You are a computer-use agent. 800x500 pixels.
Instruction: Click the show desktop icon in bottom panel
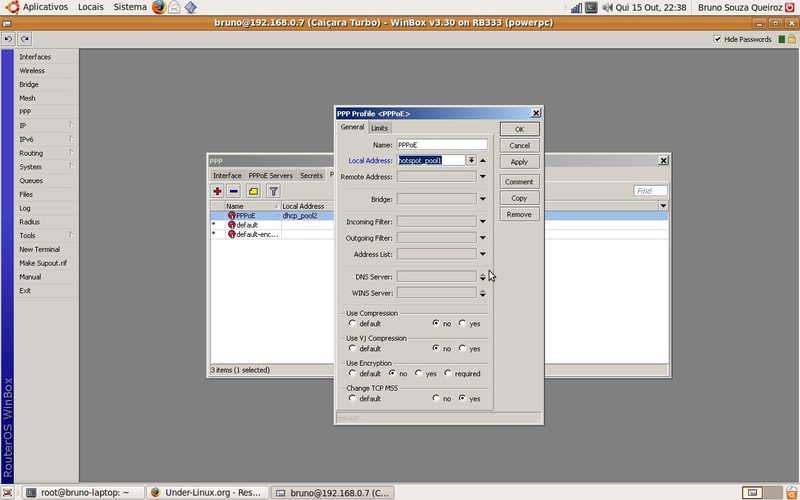[x=8, y=492]
